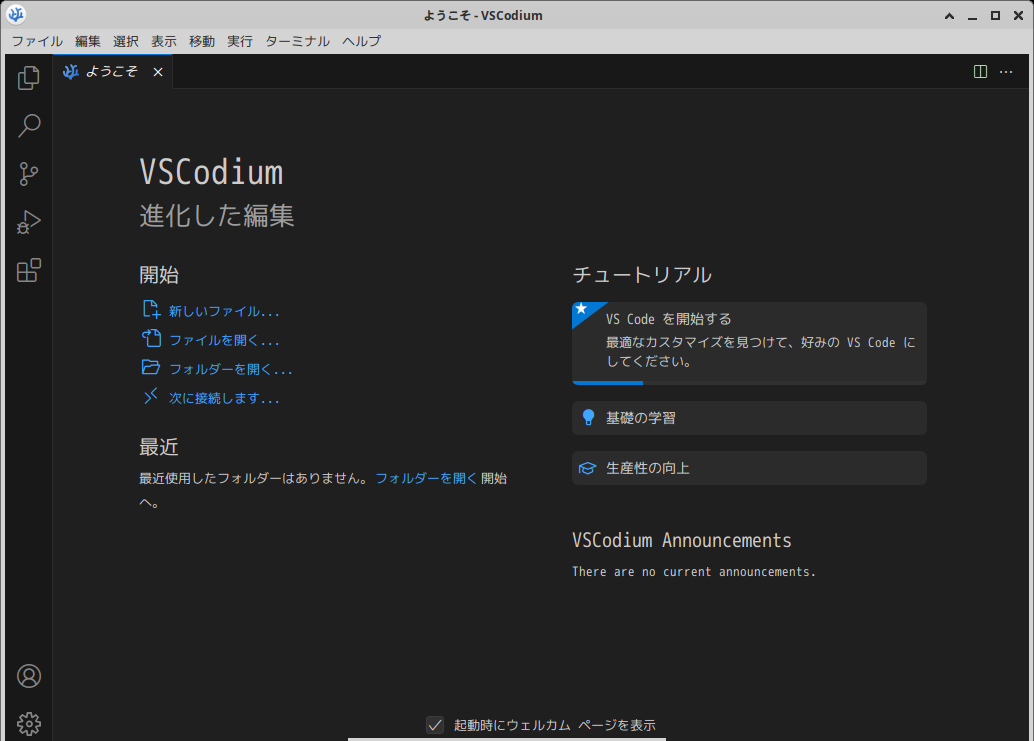Screen dimensions: 1034x741
Task: Open the 選択 menu
Action: [126, 41]
